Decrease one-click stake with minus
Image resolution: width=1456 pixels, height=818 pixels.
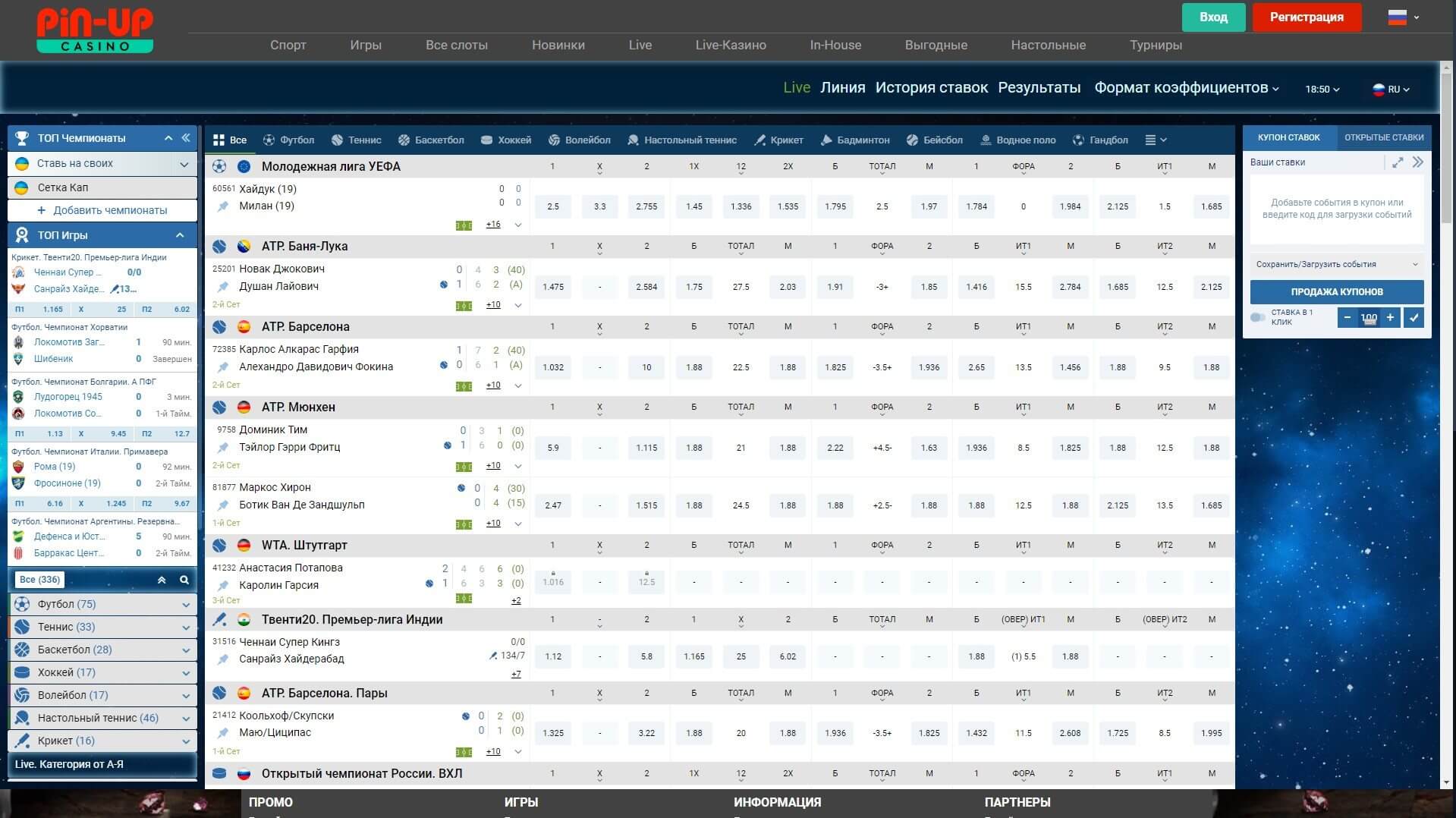click(1348, 318)
